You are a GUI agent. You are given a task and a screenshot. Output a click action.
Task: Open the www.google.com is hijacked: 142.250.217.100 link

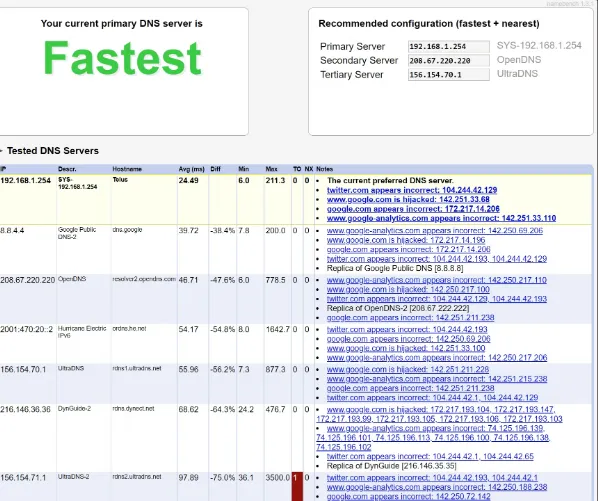408,289
